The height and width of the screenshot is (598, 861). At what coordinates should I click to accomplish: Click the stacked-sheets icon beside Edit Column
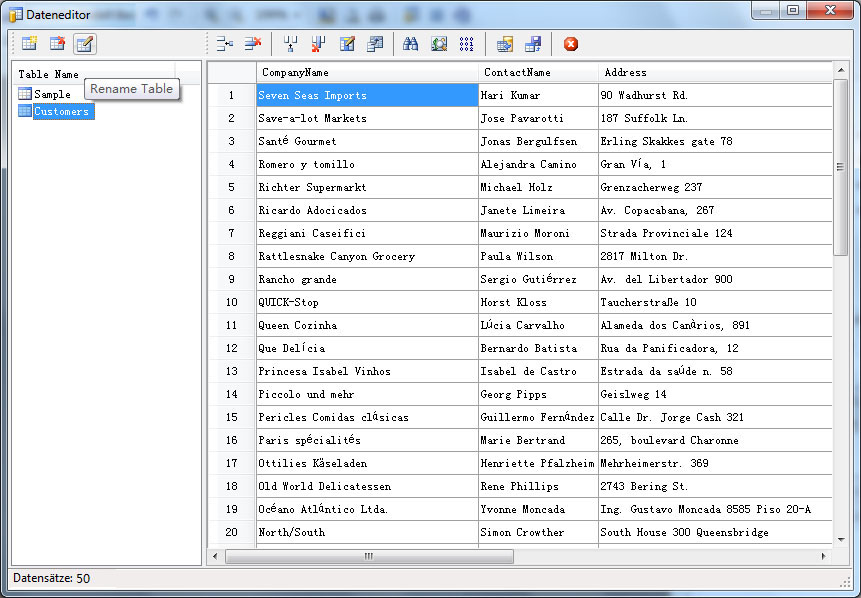tap(375, 44)
